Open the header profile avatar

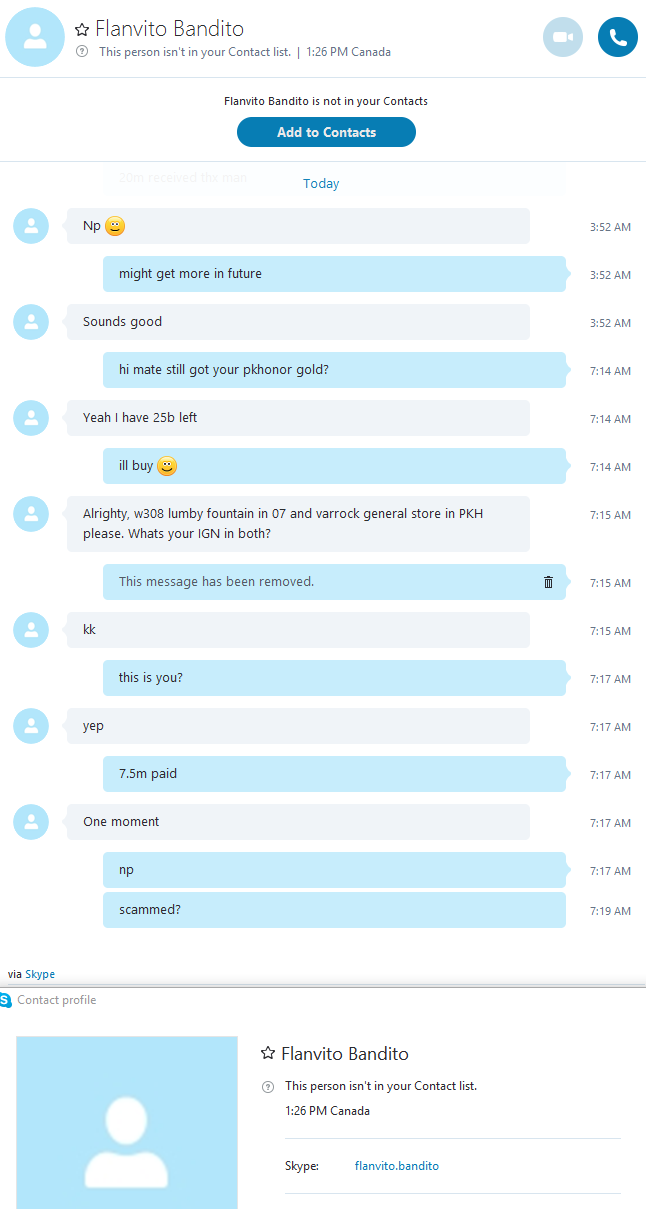(x=35, y=37)
